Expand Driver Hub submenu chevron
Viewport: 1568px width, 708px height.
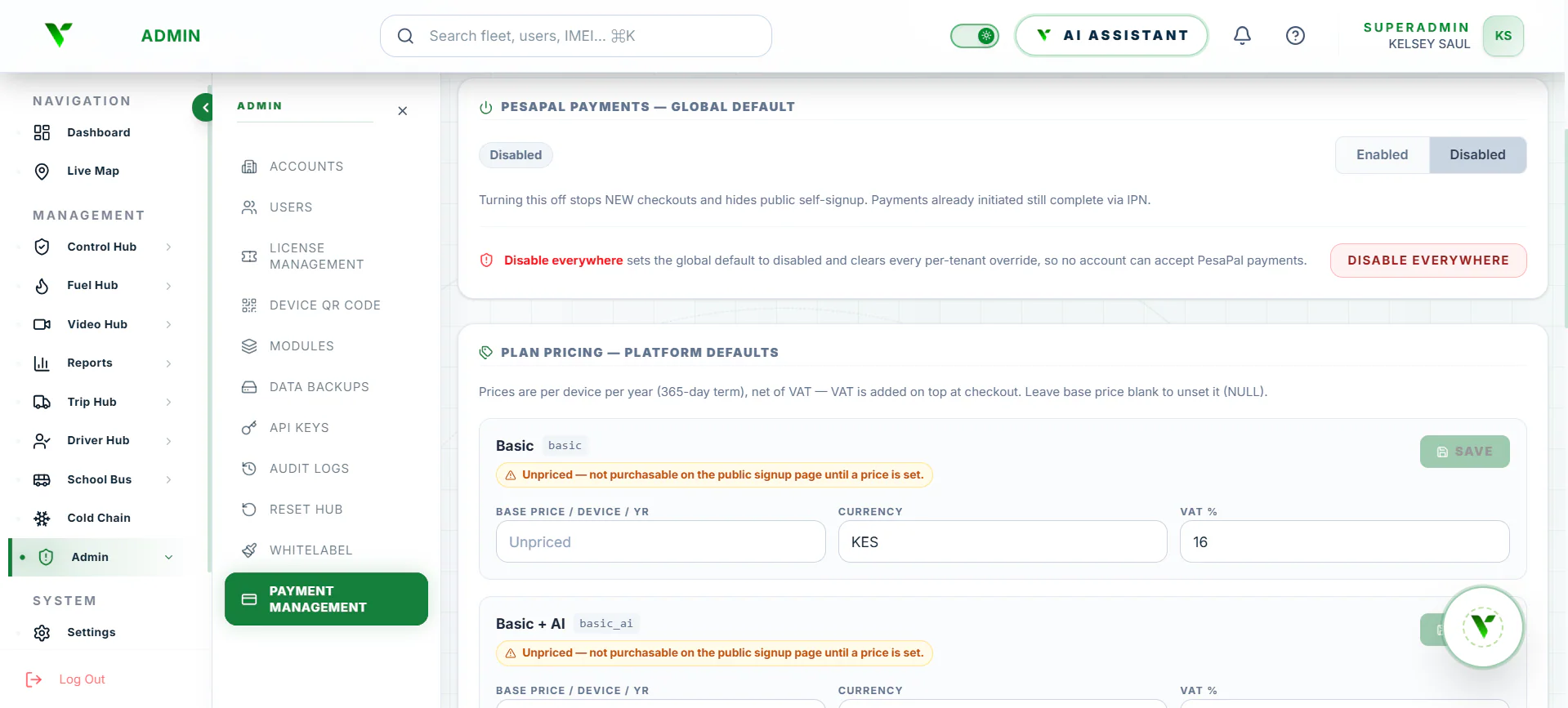coord(168,441)
